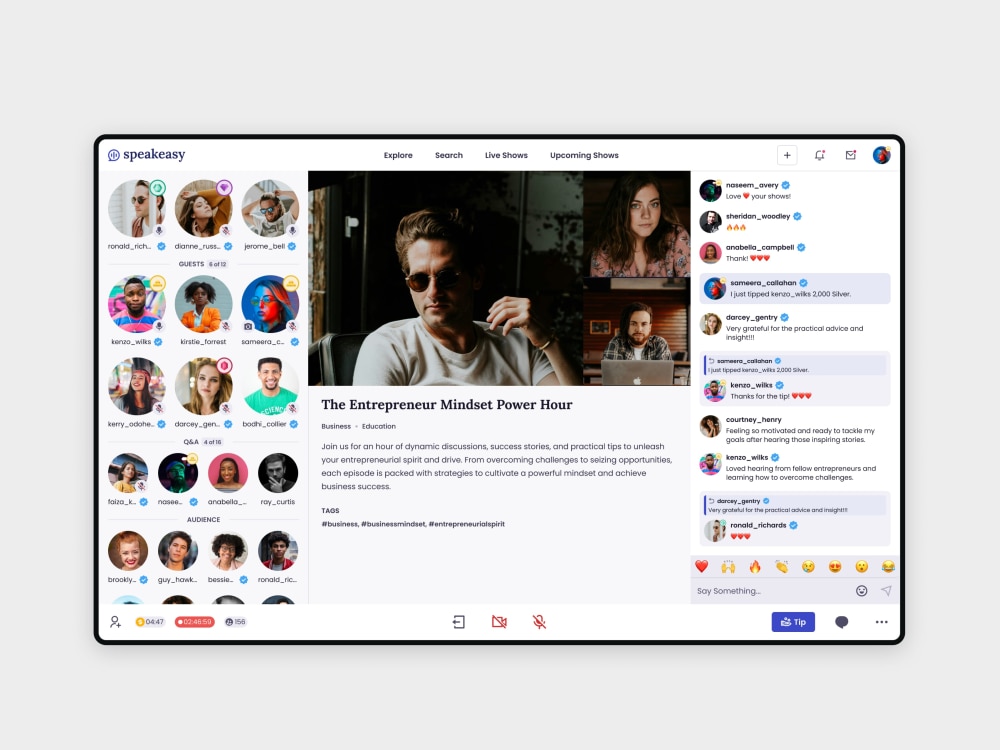Toggle the muted microphone icon
The width and height of the screenshot is (1000, 750).
pos(540,622)
